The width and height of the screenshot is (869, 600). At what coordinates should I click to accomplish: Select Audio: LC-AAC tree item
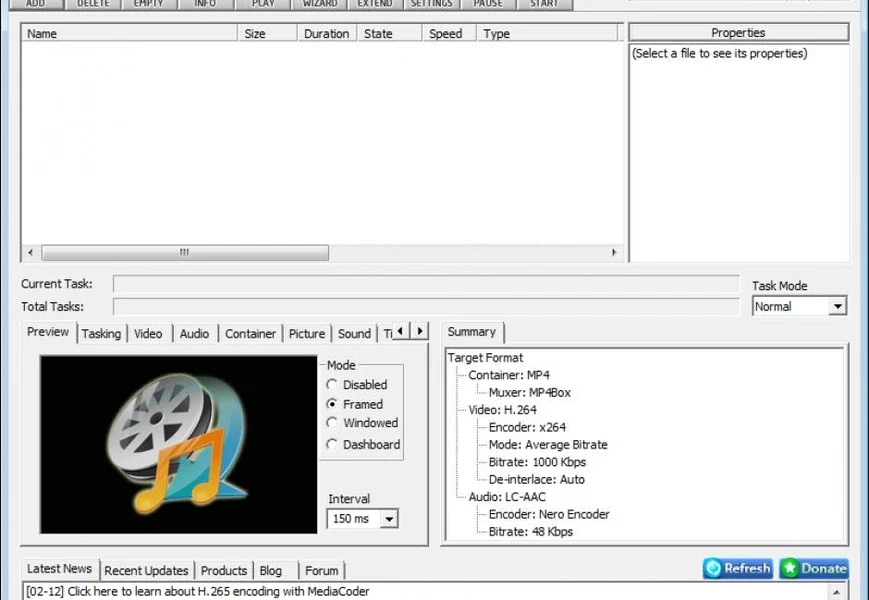[x=507, y=497]
